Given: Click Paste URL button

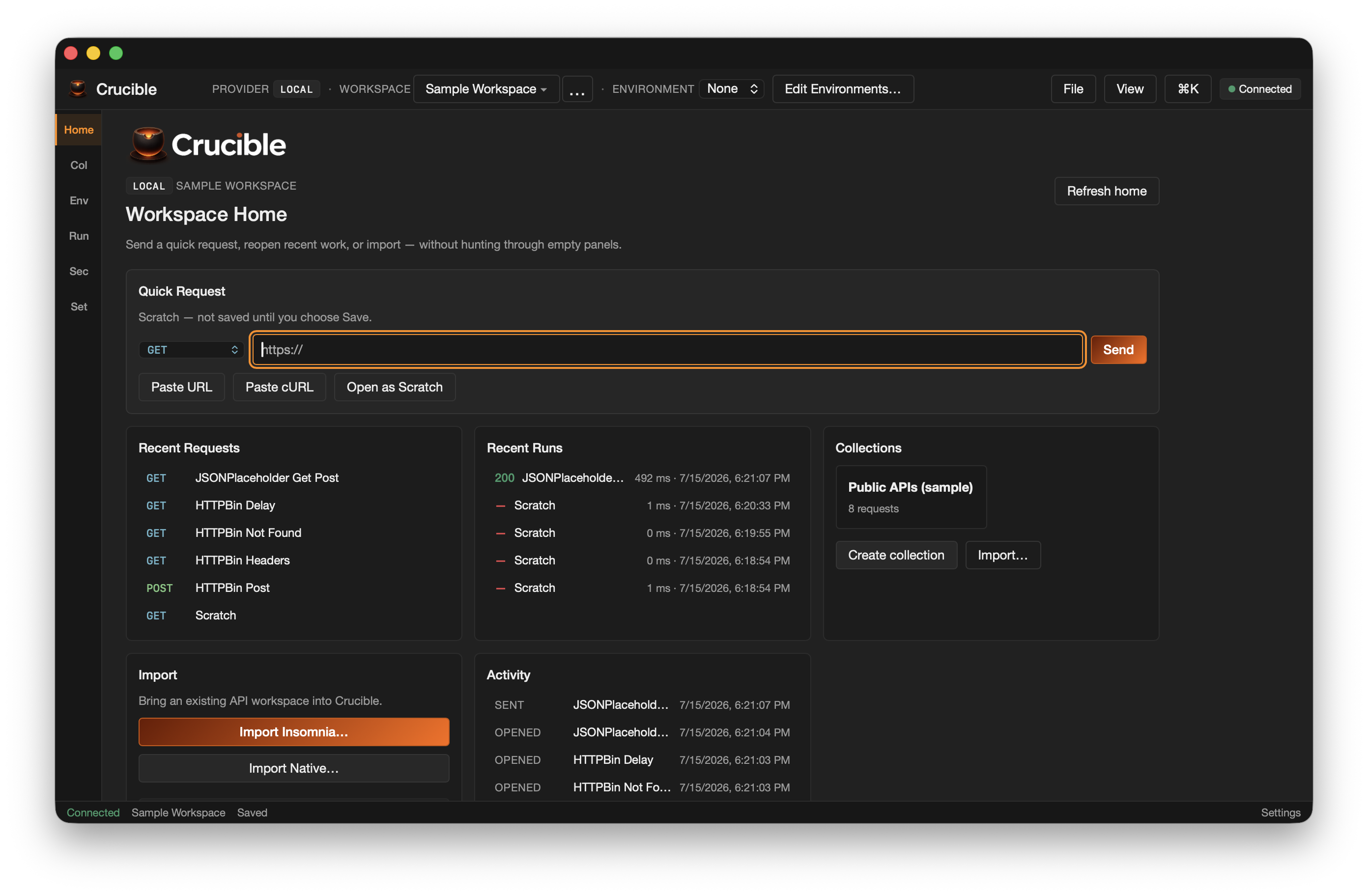Looking at the screenshot, I should click(182, 387).
